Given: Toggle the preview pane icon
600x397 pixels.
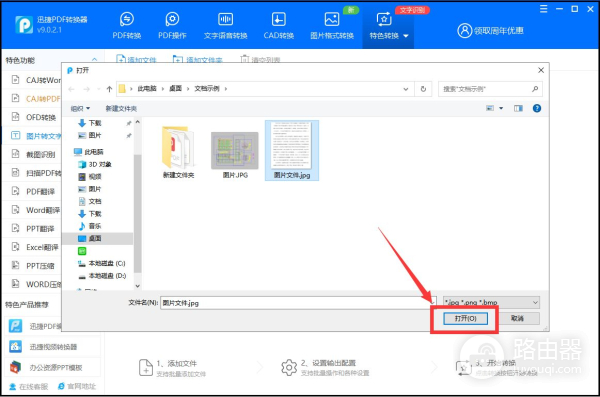Looking at the screenshot, I should (518, 108).
